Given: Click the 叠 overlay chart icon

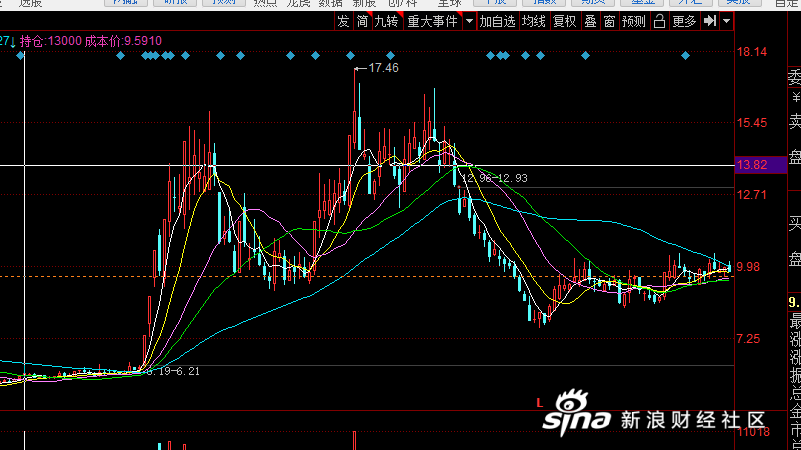Looking at the screenshot, I should (590, 21).
